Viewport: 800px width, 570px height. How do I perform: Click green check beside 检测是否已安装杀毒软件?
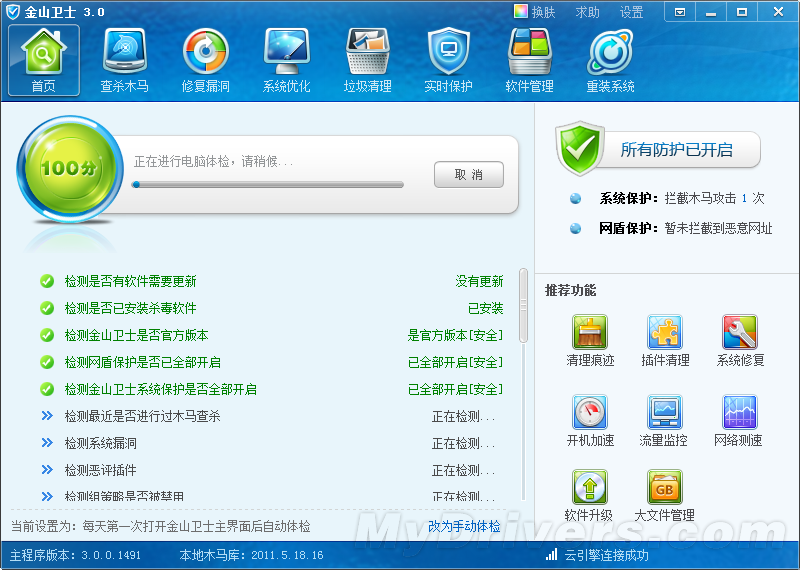pos(47,308)
